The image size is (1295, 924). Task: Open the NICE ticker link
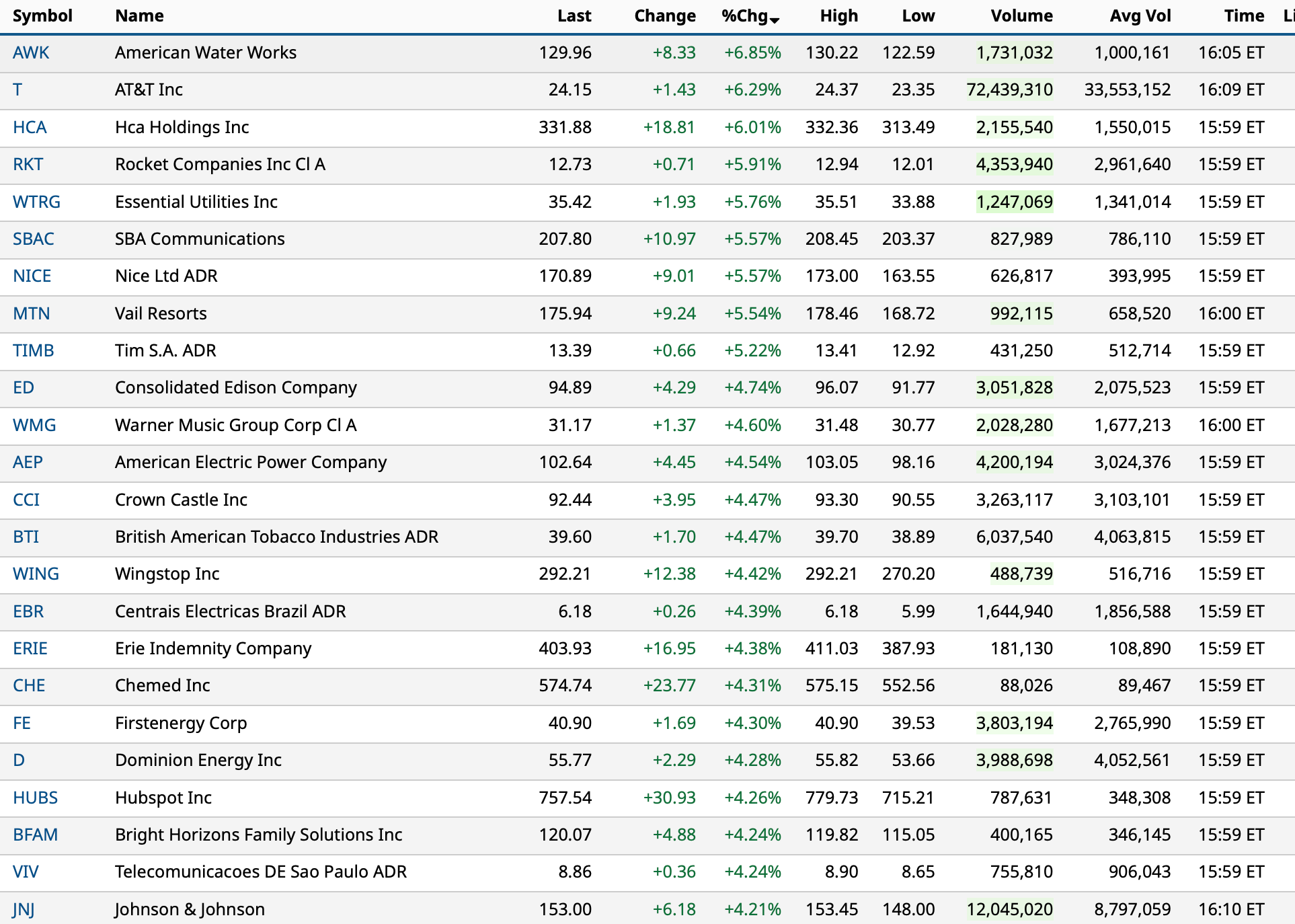[32, 276]
